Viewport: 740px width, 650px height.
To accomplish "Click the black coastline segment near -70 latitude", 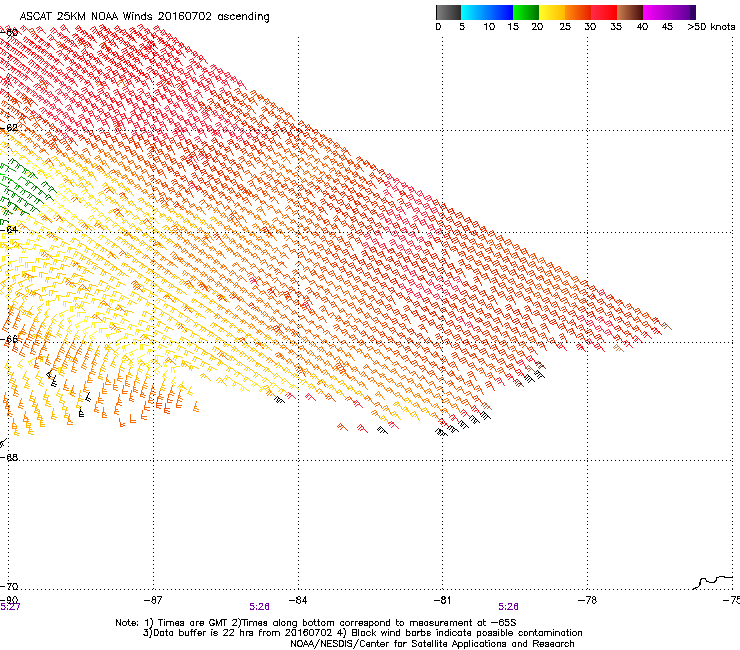I will point(713,582).
